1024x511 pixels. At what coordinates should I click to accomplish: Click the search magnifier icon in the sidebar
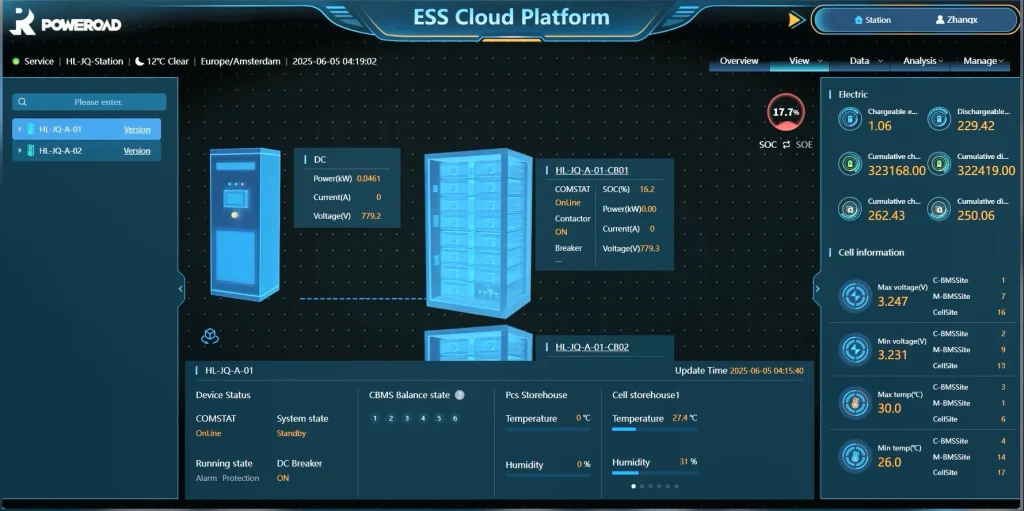(x=23, y=102)
